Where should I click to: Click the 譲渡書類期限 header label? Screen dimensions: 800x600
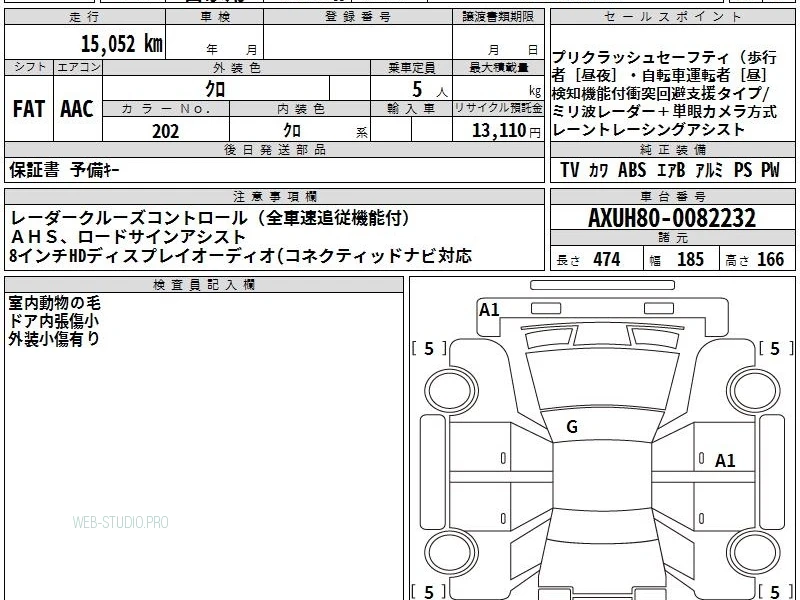498,17
